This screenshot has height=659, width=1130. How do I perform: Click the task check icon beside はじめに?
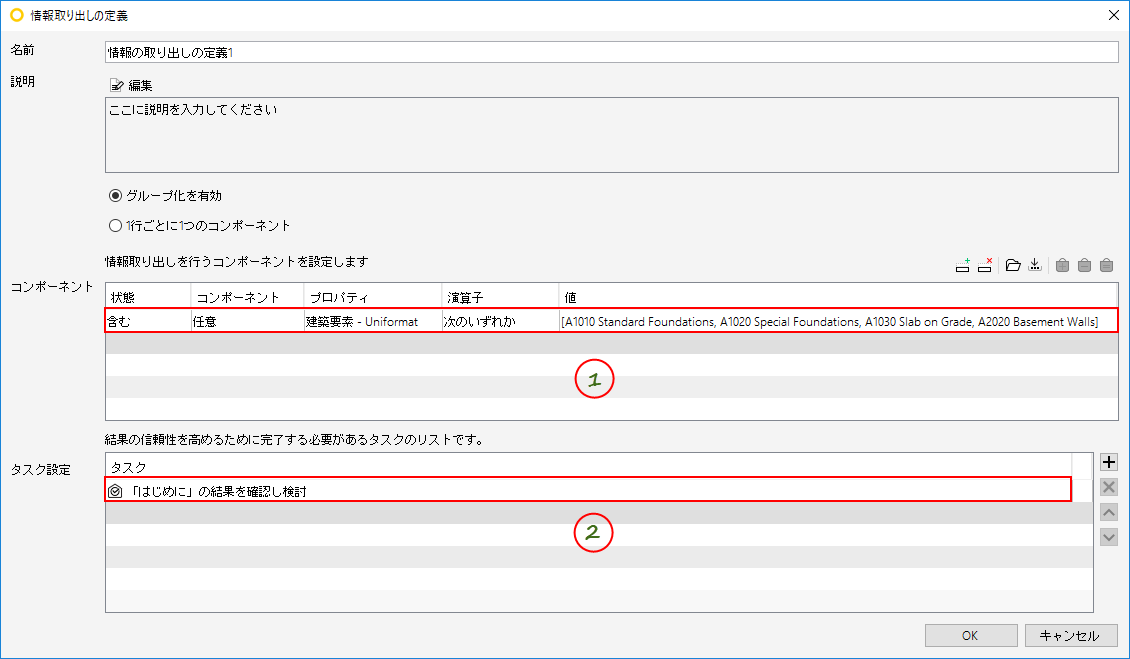[x=115, y=491]
